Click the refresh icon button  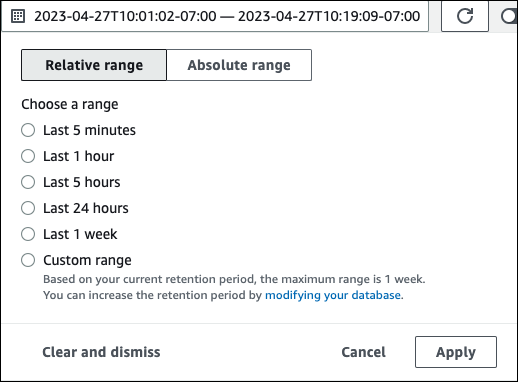465,16
